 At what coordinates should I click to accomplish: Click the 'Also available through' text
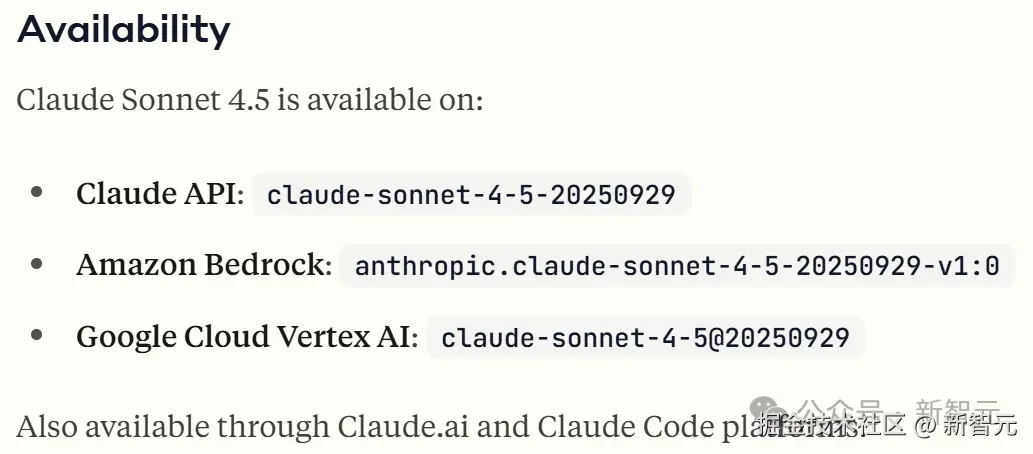click(x=174, y=427)
